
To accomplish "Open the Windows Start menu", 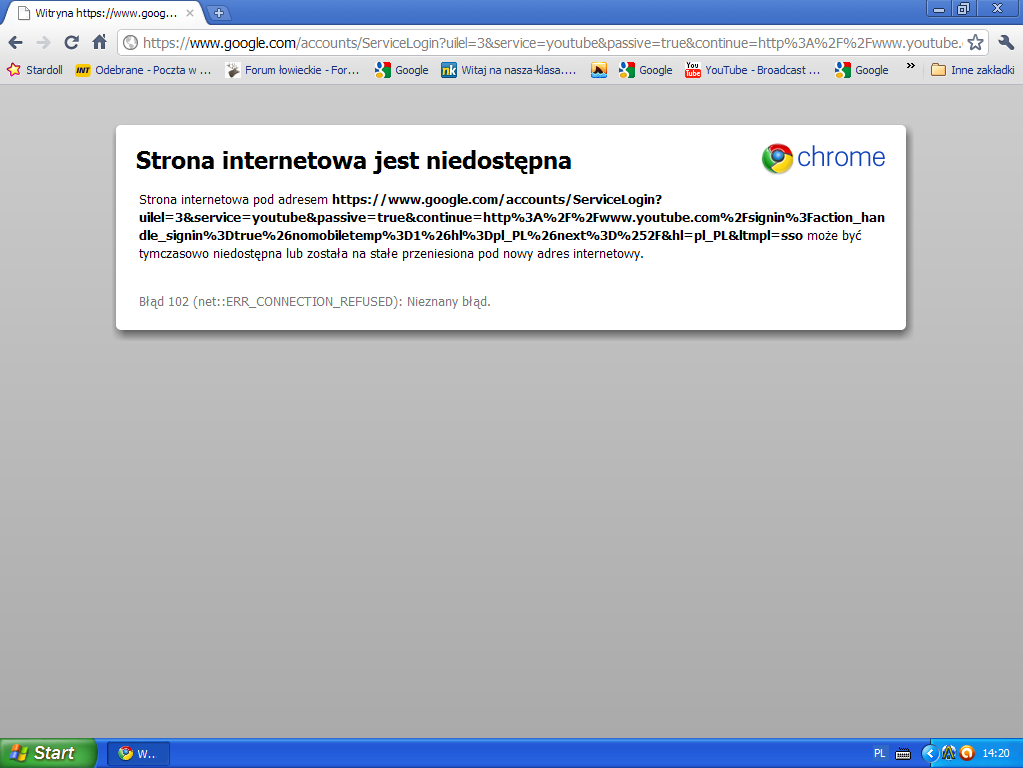I will [x=48, y=753].
